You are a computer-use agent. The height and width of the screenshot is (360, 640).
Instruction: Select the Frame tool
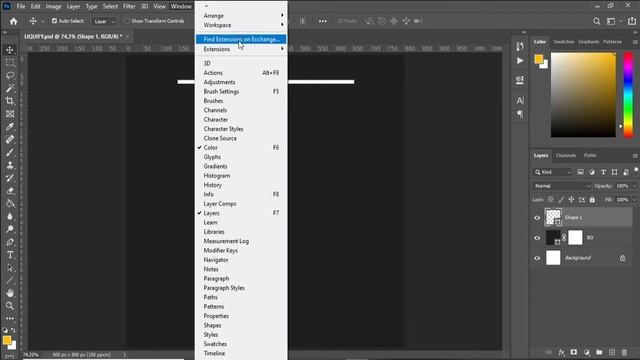click(x=10, y=114)
